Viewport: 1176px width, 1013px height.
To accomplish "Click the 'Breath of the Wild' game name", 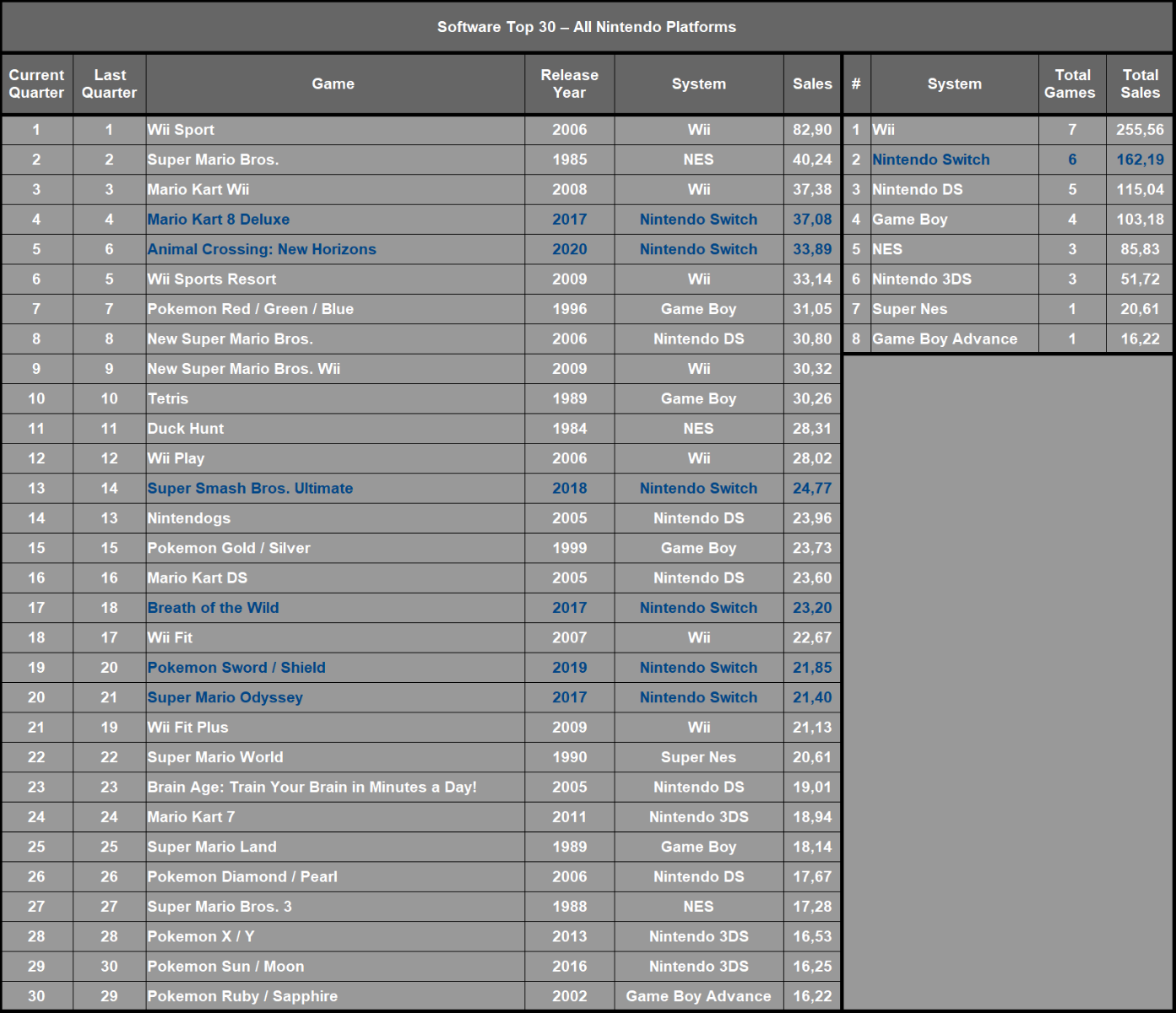I will click(213, 608).
